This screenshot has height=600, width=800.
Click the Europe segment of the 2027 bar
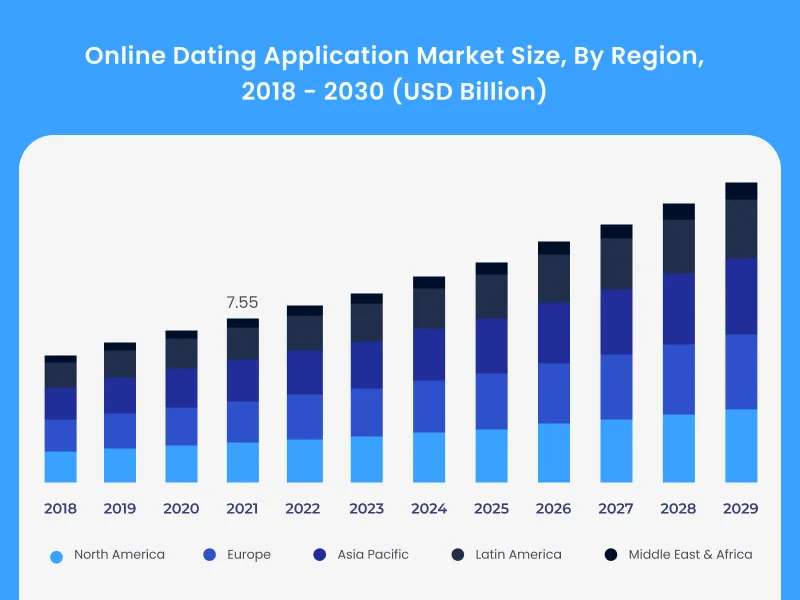pyautogui.click(x=616, y=387)
